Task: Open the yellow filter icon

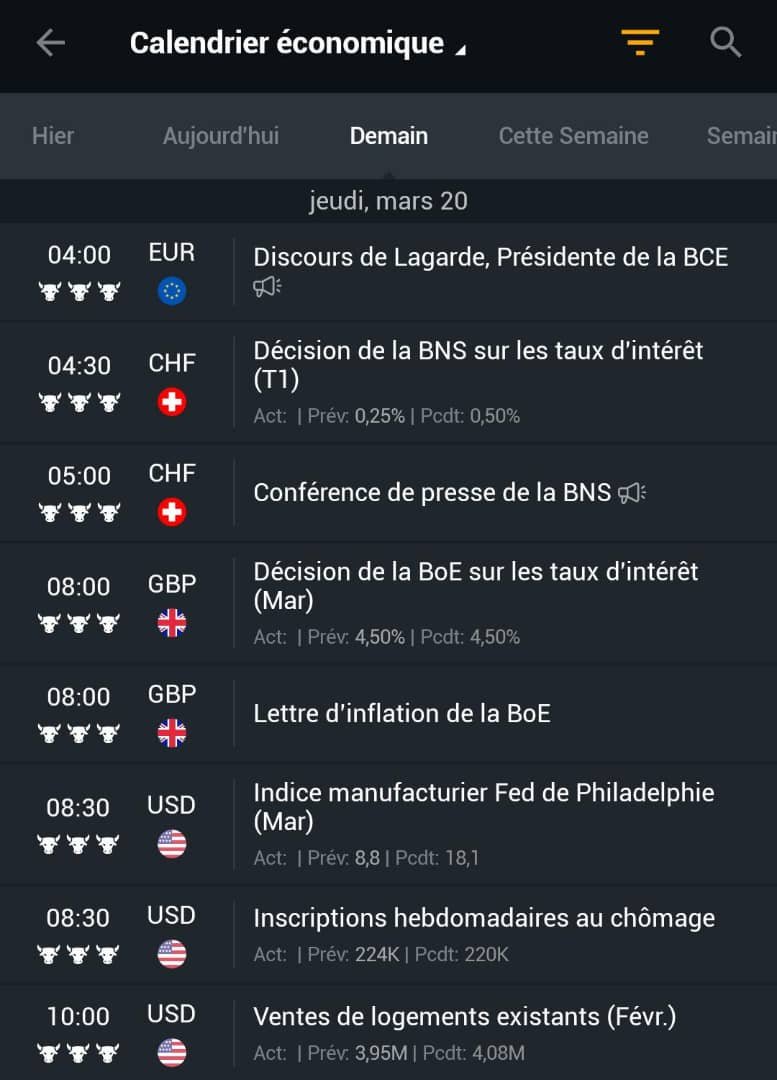Action: [x=640, y=42]
